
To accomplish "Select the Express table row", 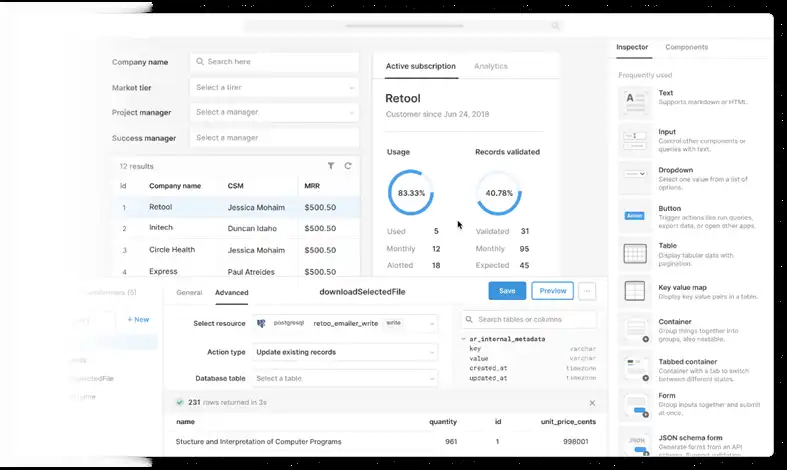I will tap(237, 271).
